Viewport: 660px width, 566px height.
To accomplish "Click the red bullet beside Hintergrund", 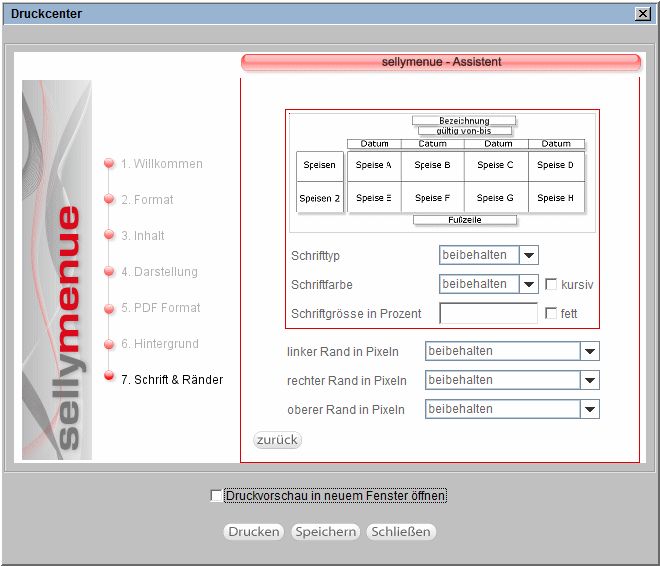I will coord(109,344).
